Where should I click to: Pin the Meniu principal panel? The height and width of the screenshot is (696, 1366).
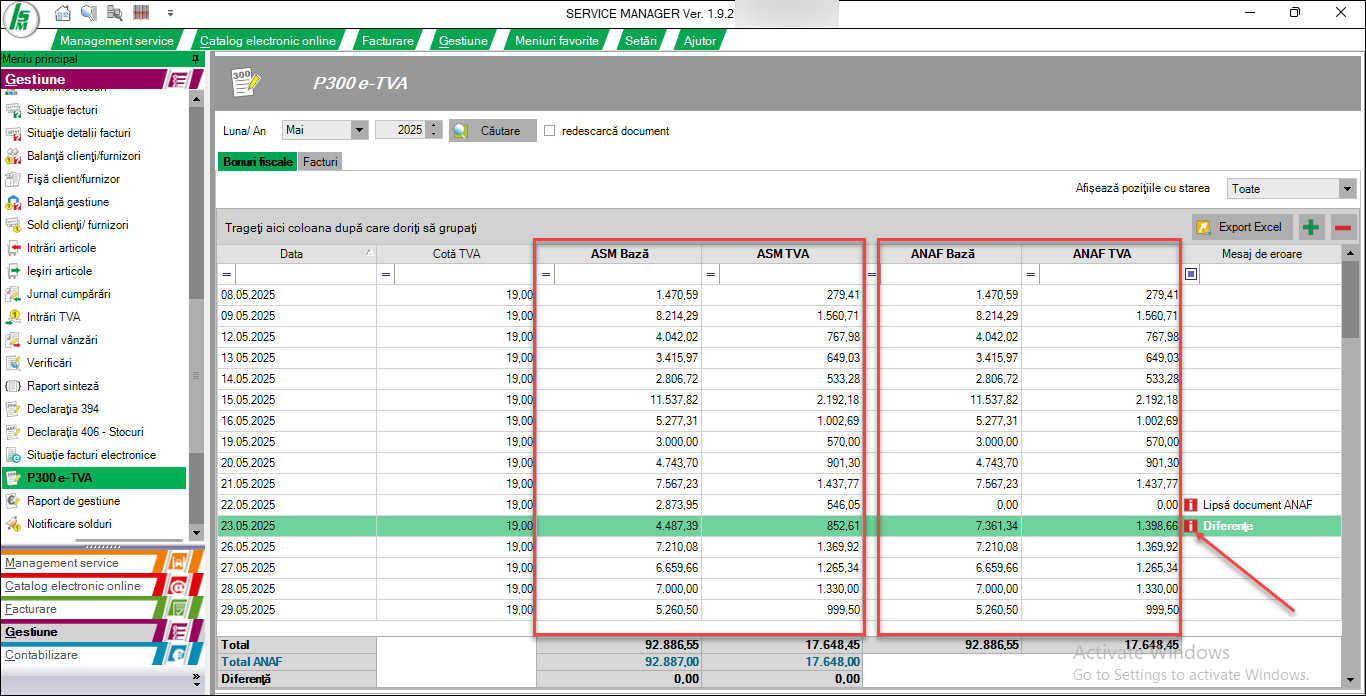195,59
